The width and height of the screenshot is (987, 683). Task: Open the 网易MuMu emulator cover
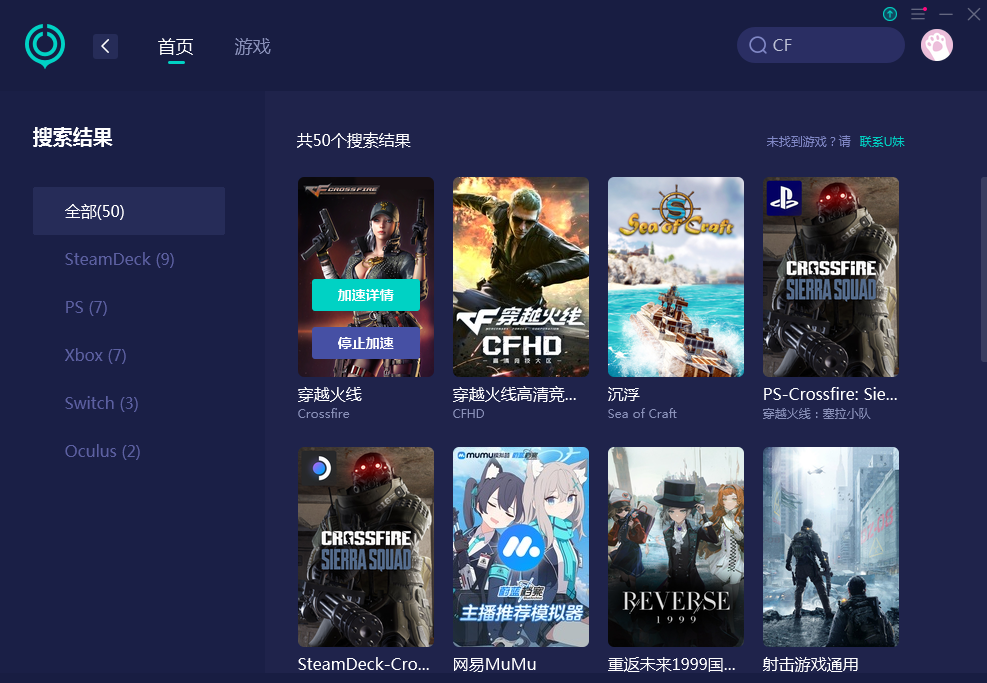pos(521,547)
